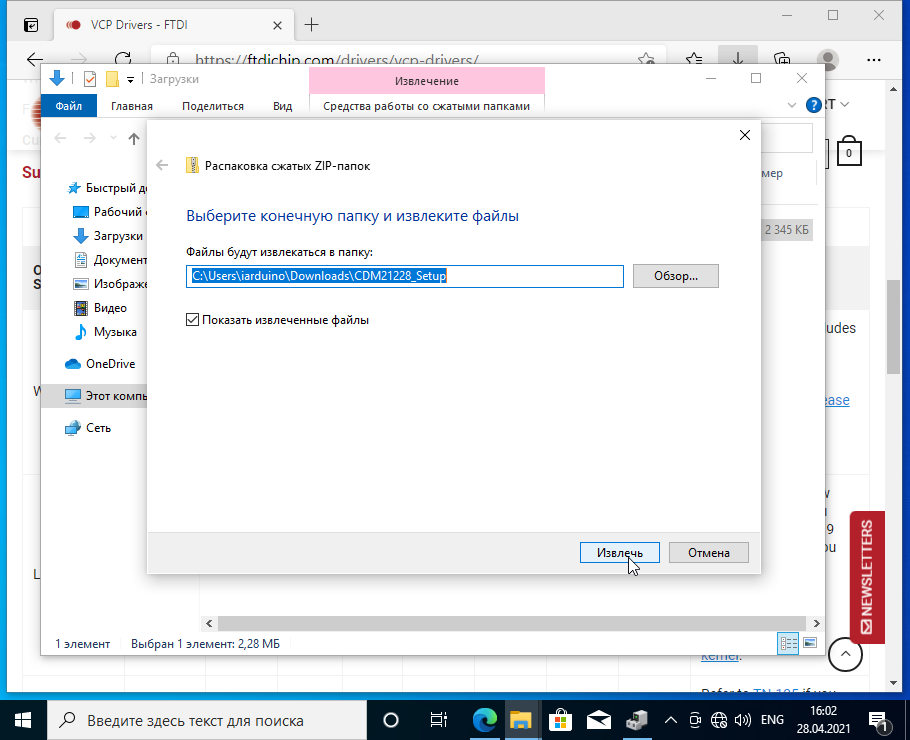Image resolution: width=910 pixels, height=740 pixels.
Task: Show hidden system tray icons
Action: [670, 720]
